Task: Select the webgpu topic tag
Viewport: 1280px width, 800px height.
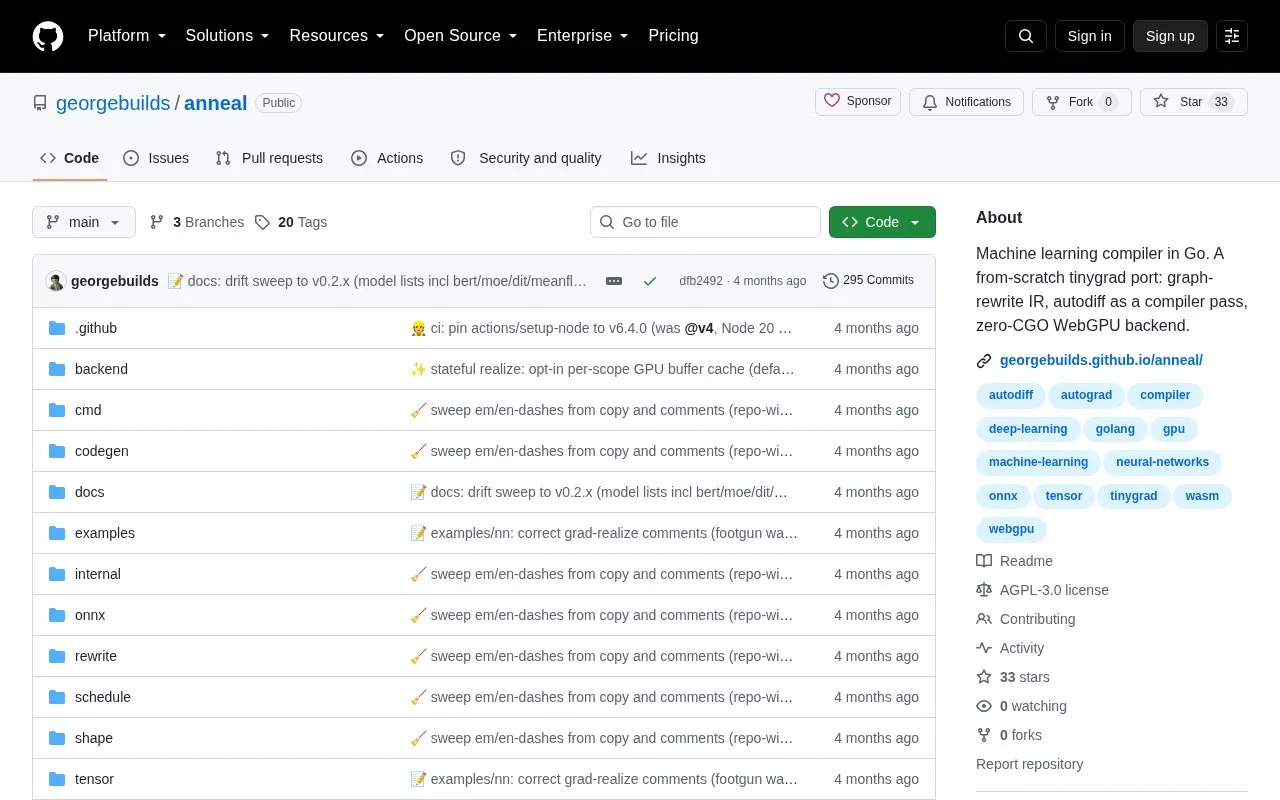Action: [x=1011, y=529]
